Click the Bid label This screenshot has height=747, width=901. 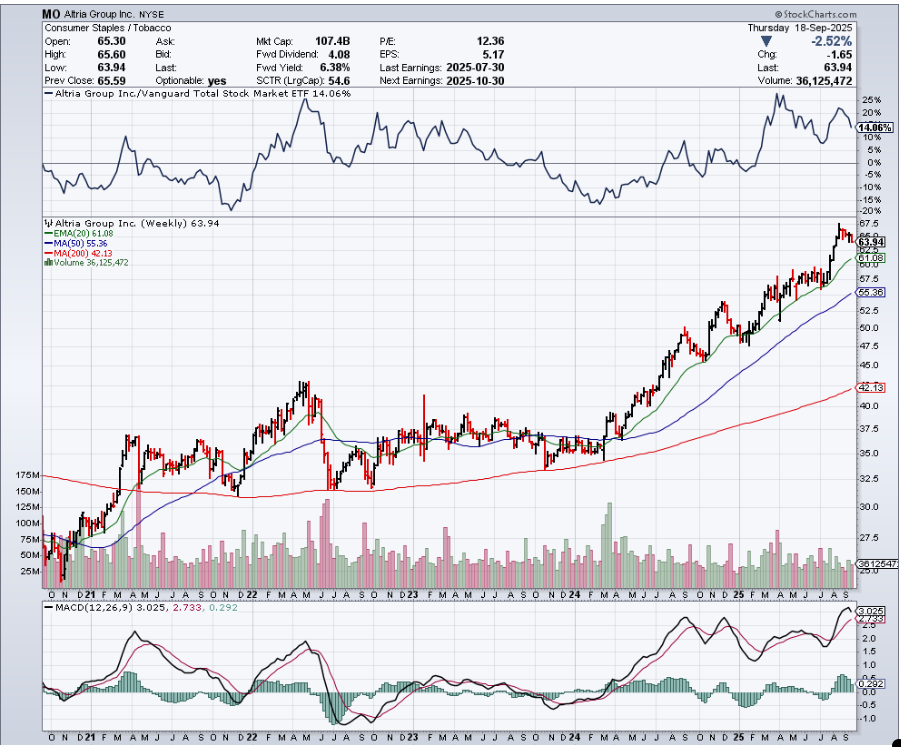coord(163,55)
